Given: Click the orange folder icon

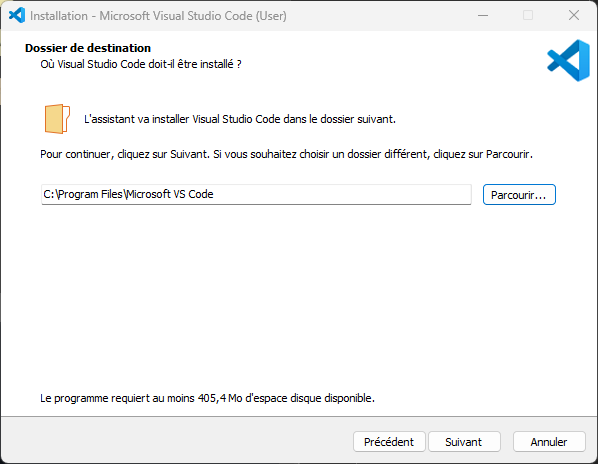Looking at the screenshot, I should [x=57, y=119].
